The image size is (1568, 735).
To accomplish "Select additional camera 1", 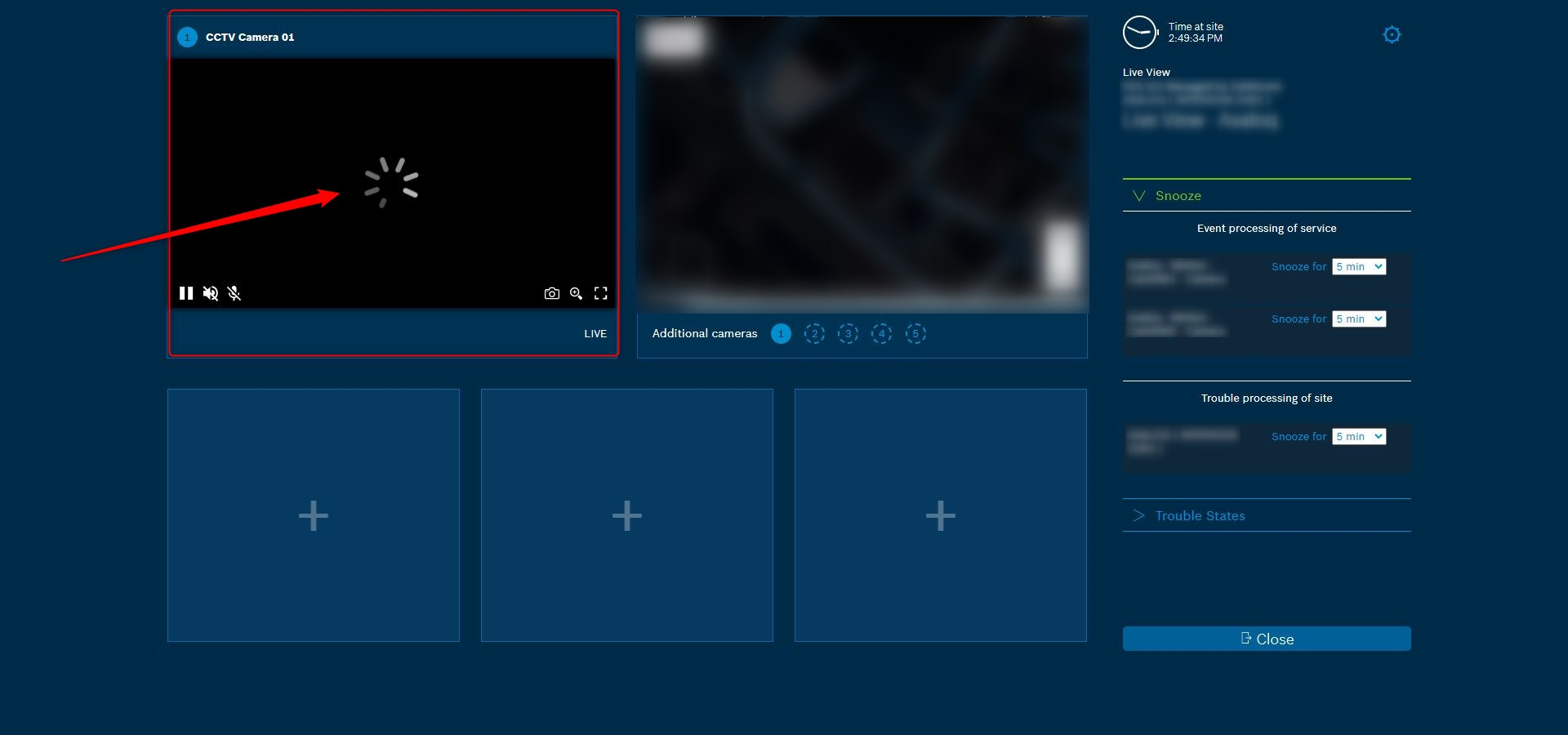I will pos(781,333).
